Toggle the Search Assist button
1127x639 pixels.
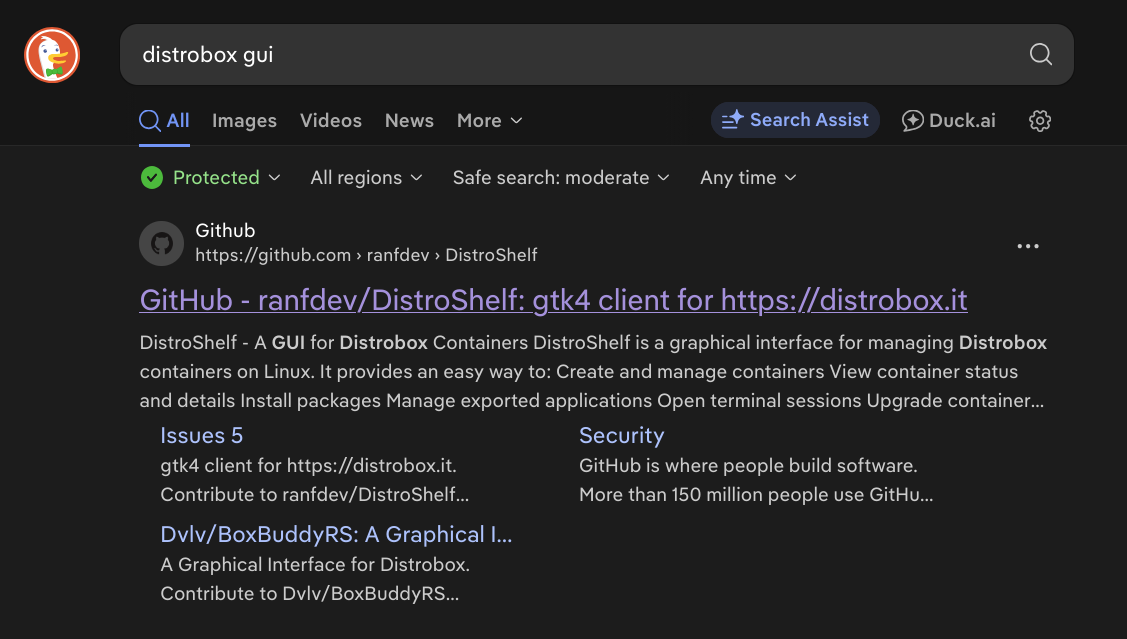tap(795, 120)
